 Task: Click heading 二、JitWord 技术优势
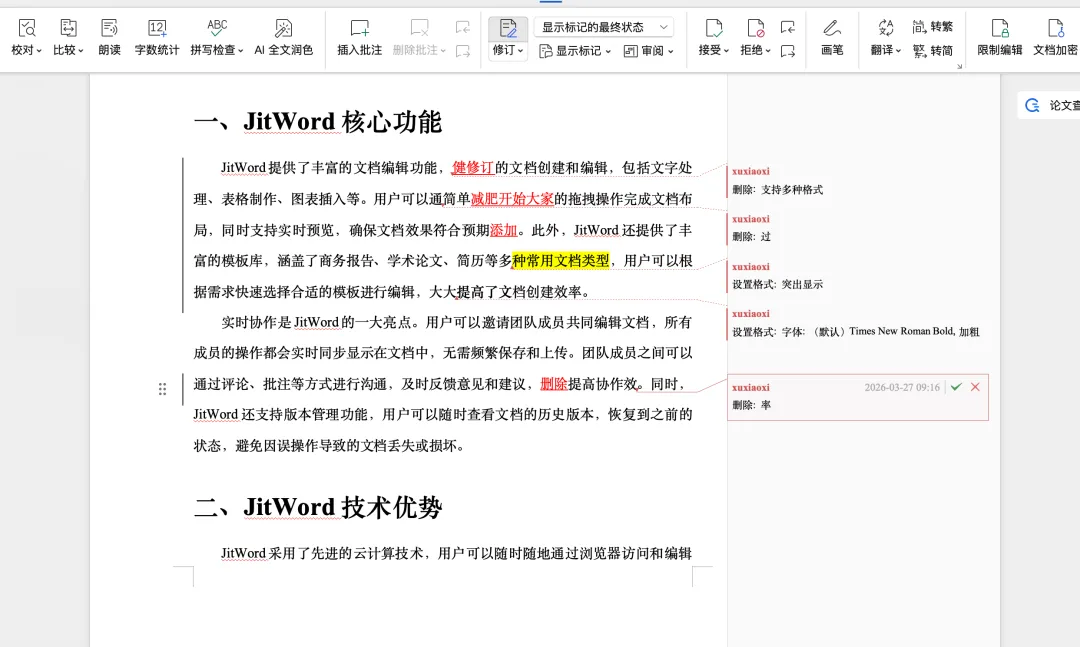point(318,508)
